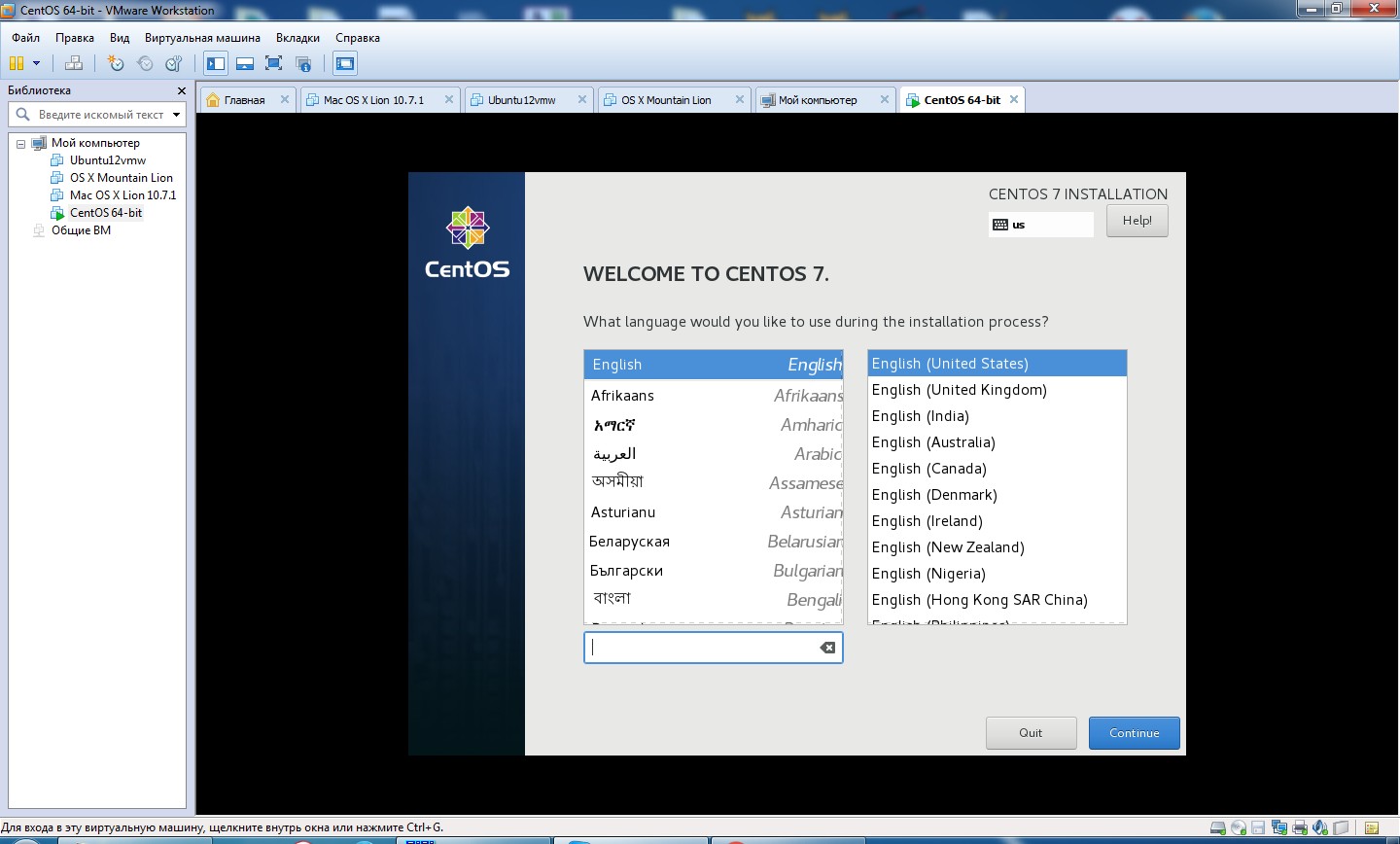The height and width of the screenshot is (844, 1400).
Task: Select Беларуская in the language list
Action: (x=713, y=542)
